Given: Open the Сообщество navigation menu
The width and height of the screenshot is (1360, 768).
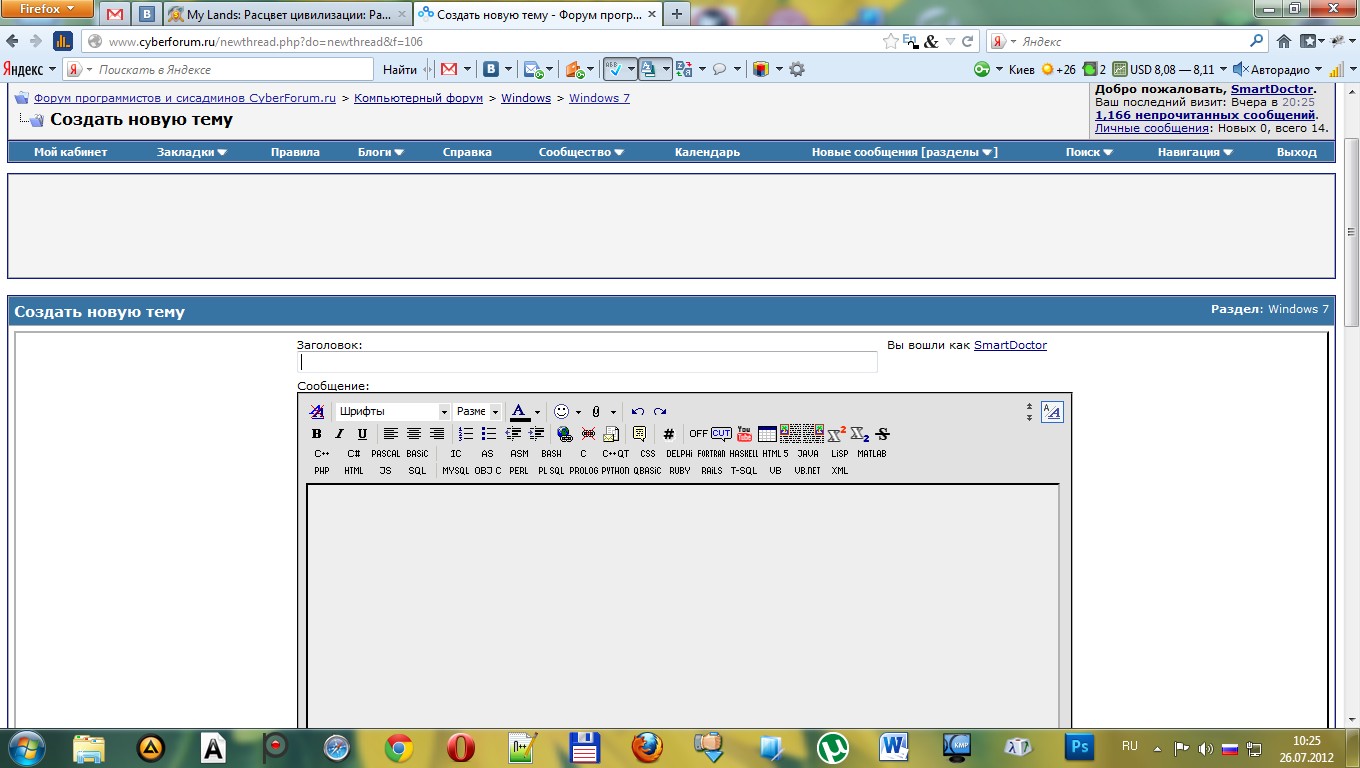Looking at the screenshot, I should point(581,152).
